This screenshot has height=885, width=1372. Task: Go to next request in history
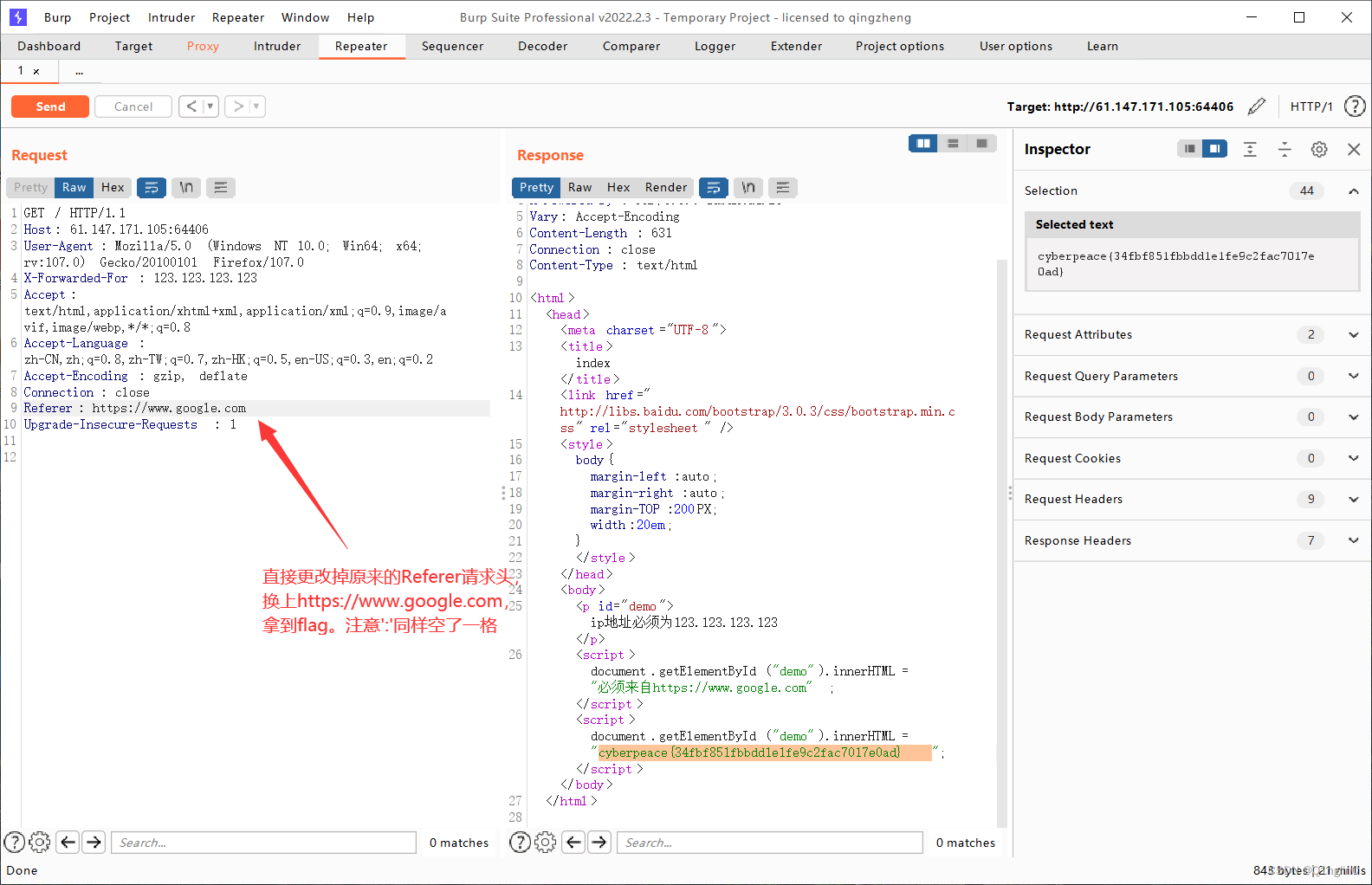pos(238,107)
